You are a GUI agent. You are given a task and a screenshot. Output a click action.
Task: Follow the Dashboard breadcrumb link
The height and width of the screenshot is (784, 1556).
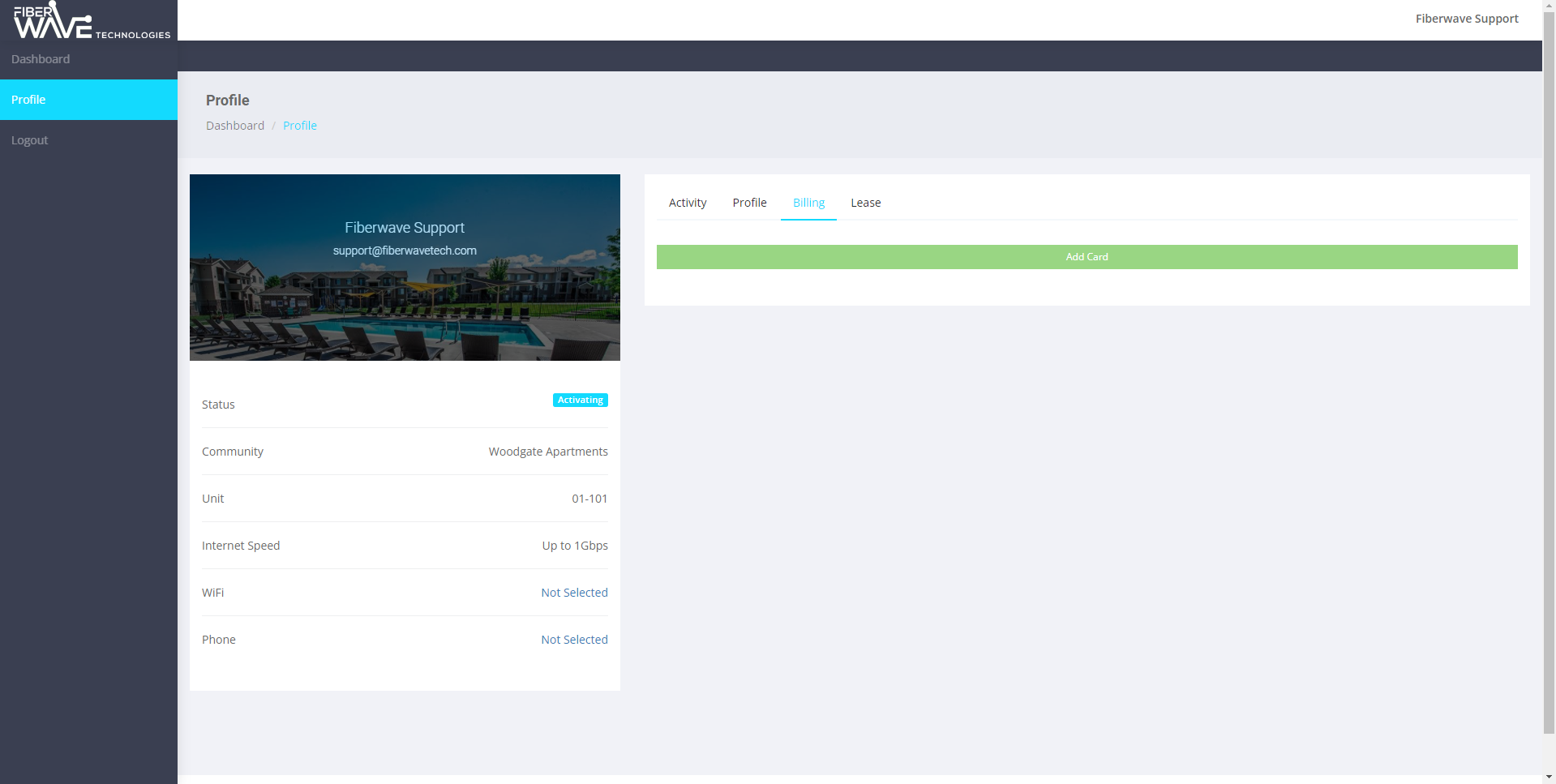(235, 126)
